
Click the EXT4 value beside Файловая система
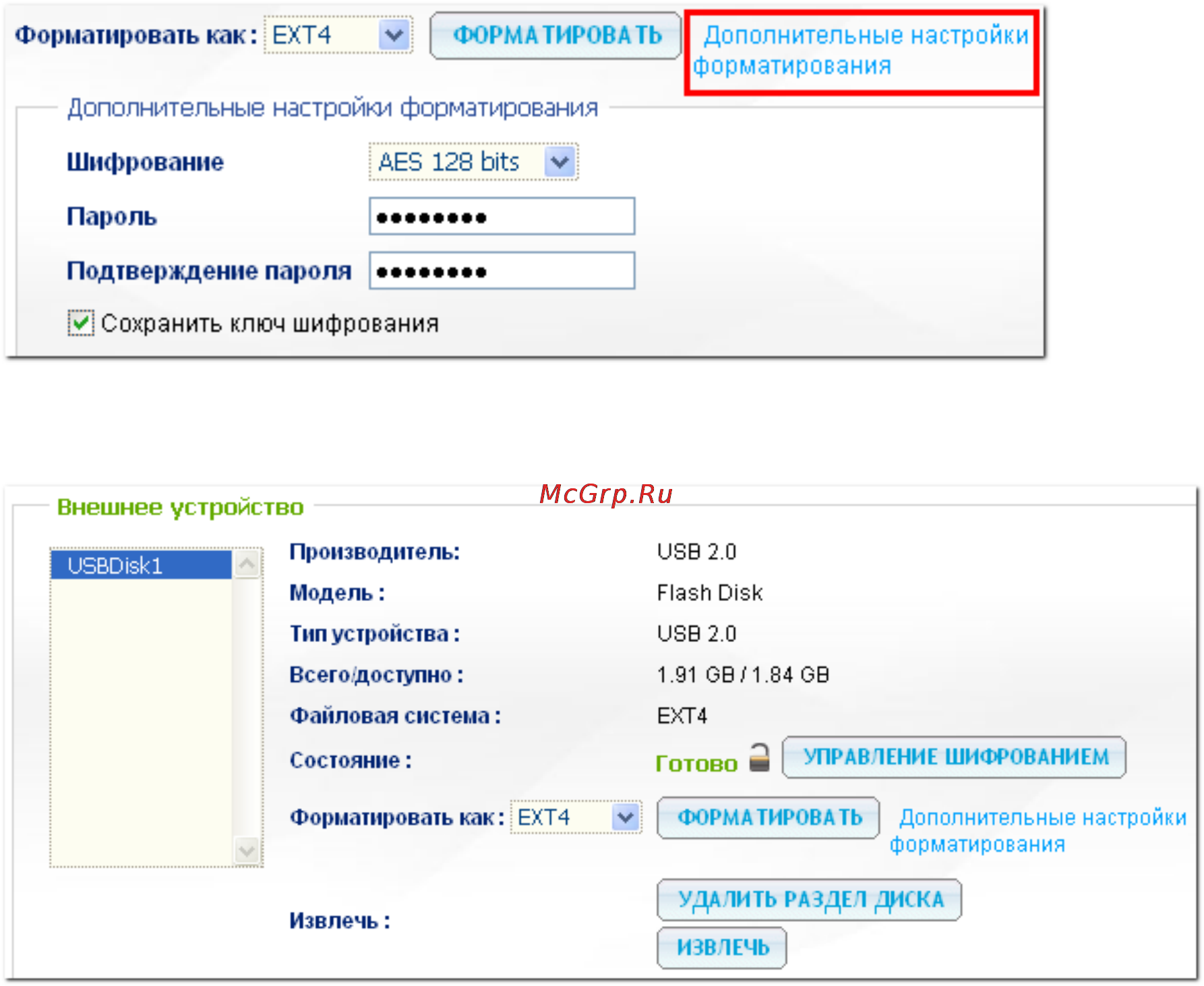682,716
